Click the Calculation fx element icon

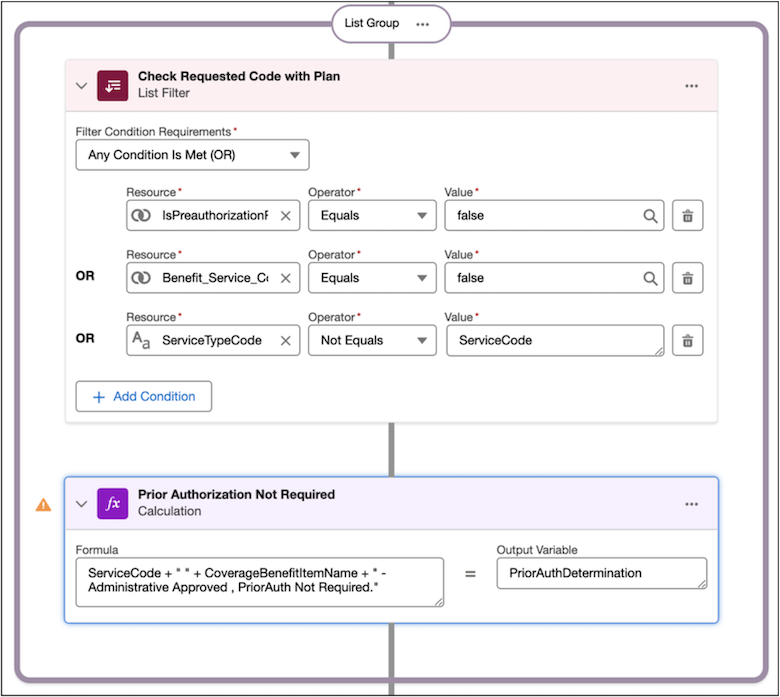[112, 503]
